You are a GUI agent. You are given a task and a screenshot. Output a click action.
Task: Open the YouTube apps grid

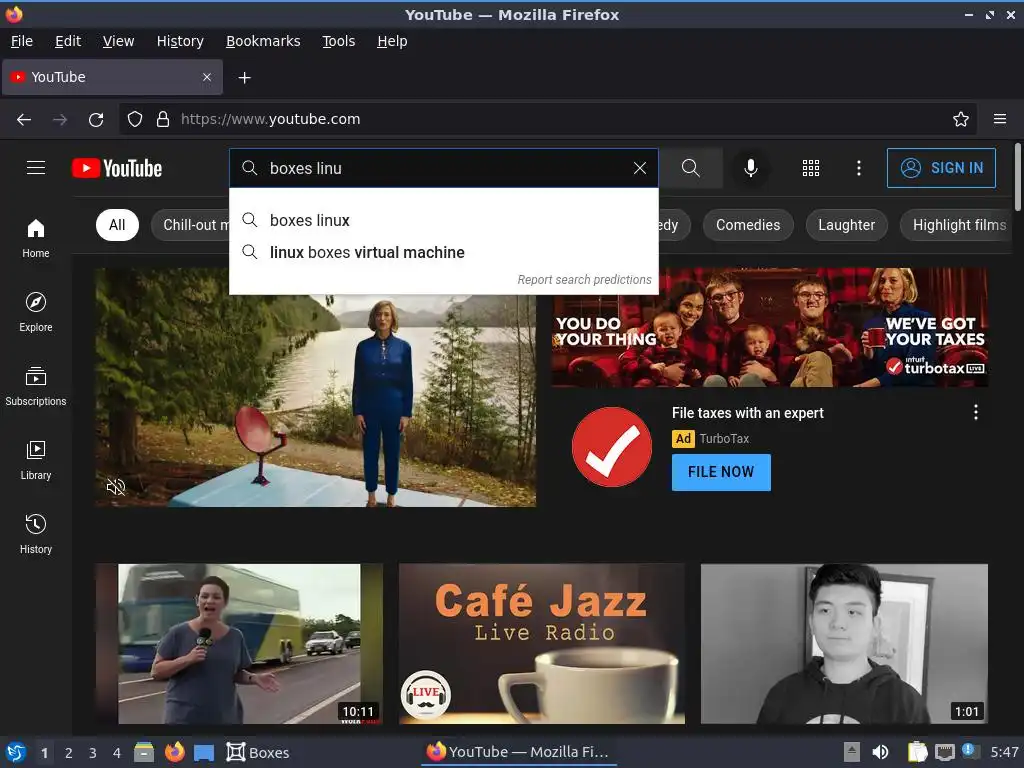pyautogui.click(x=810, y=168)
